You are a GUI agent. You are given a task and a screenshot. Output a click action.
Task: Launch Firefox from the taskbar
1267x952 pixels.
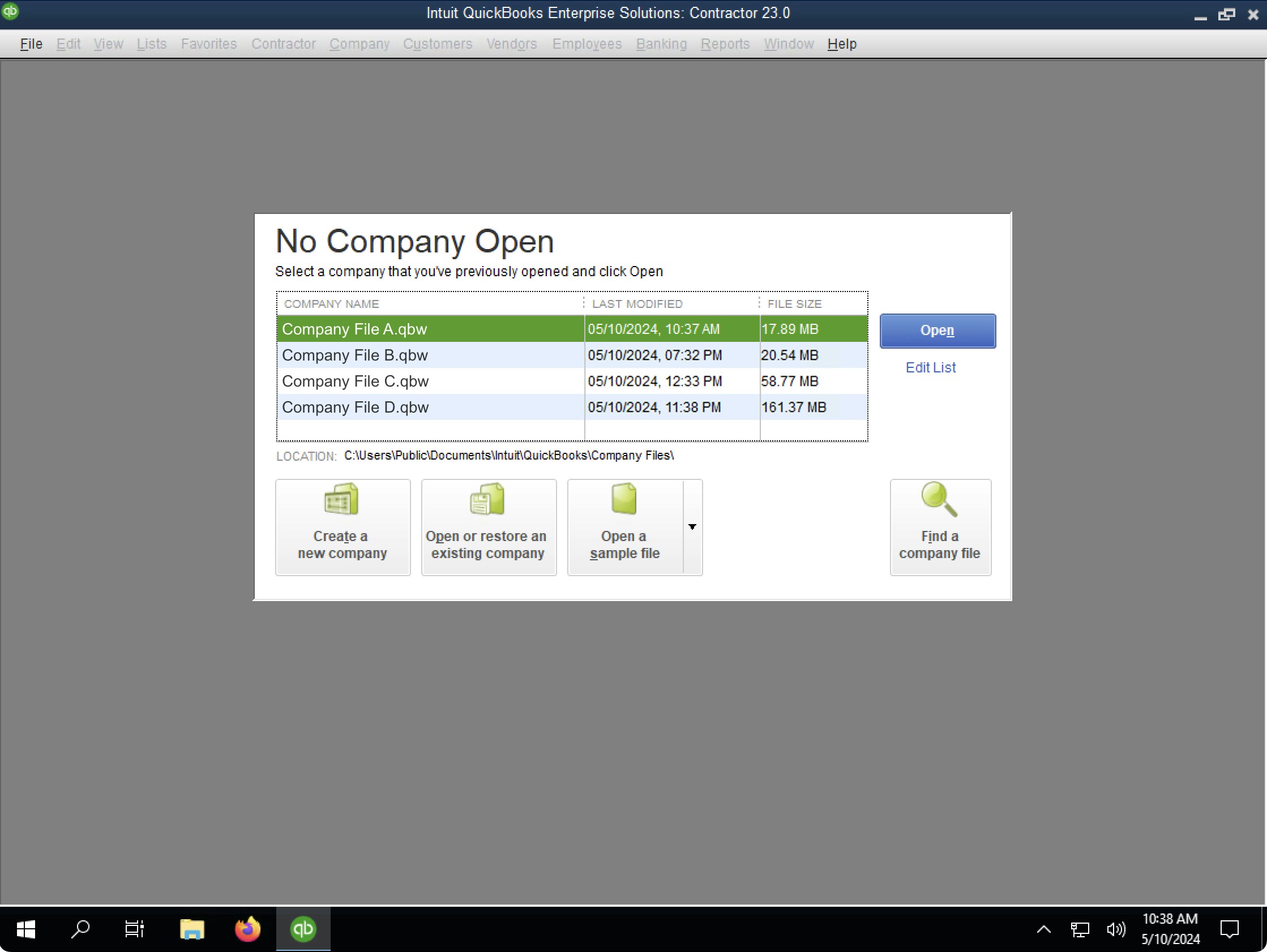coord(247,929)
